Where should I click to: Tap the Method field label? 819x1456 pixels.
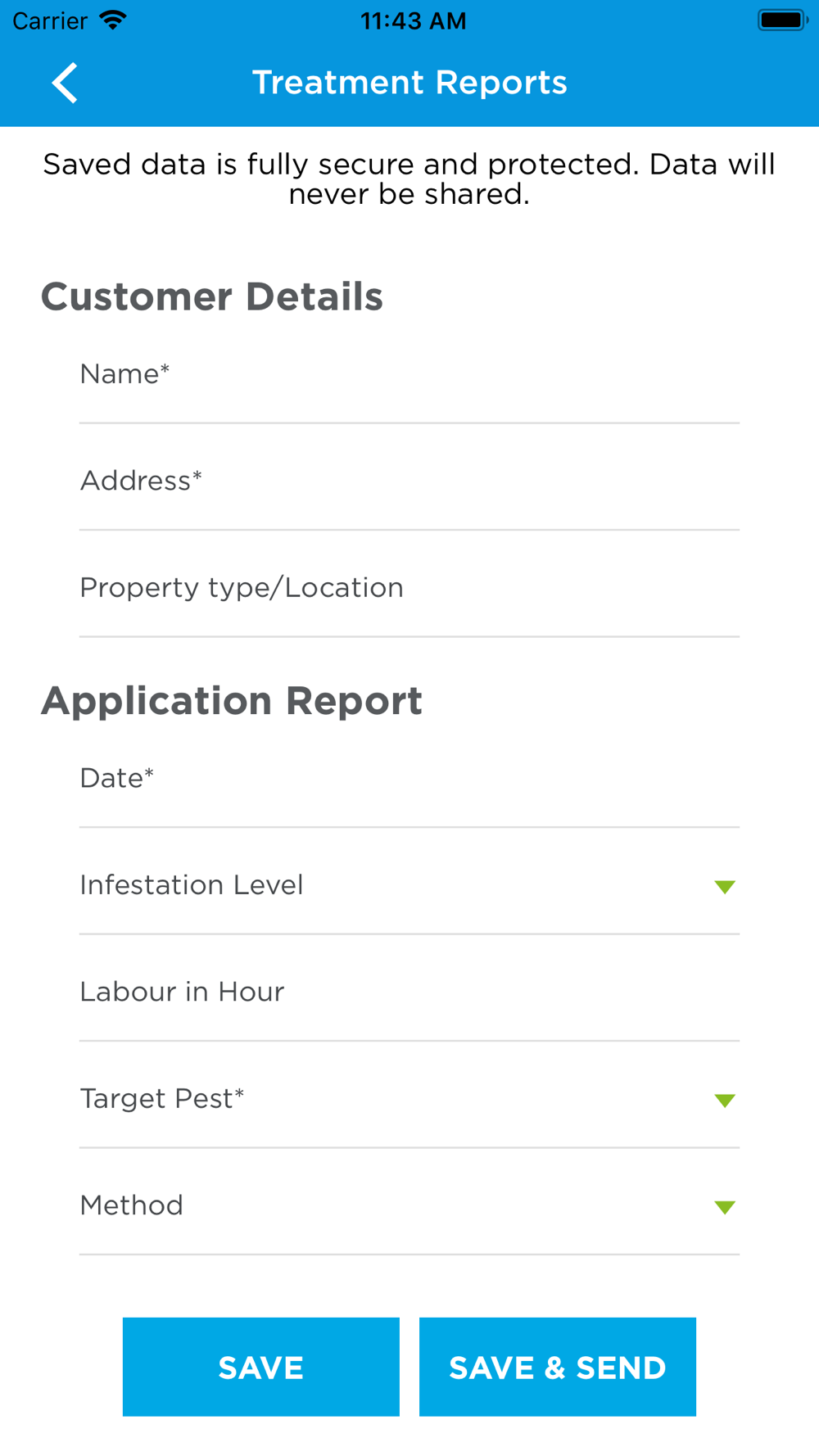132,1205
